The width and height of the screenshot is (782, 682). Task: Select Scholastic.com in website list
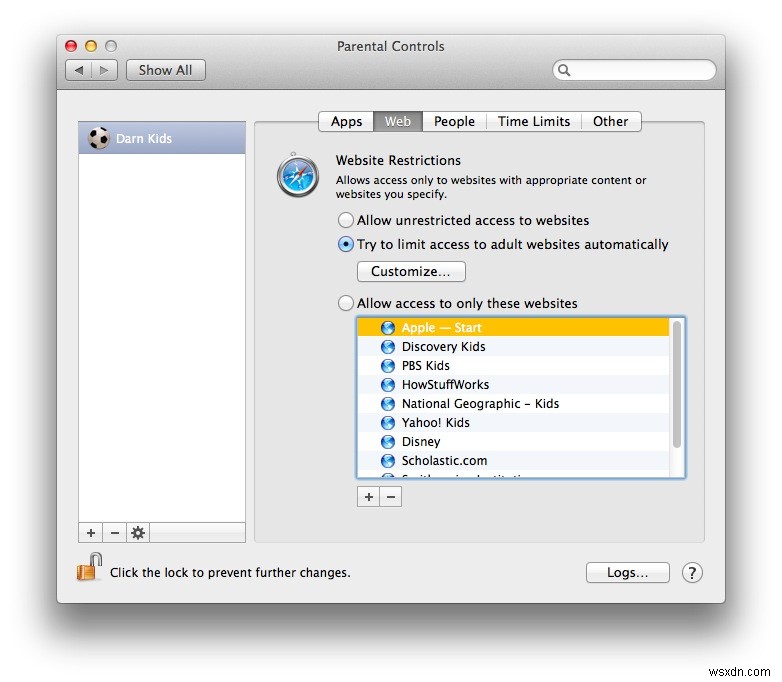pos(513,460)
